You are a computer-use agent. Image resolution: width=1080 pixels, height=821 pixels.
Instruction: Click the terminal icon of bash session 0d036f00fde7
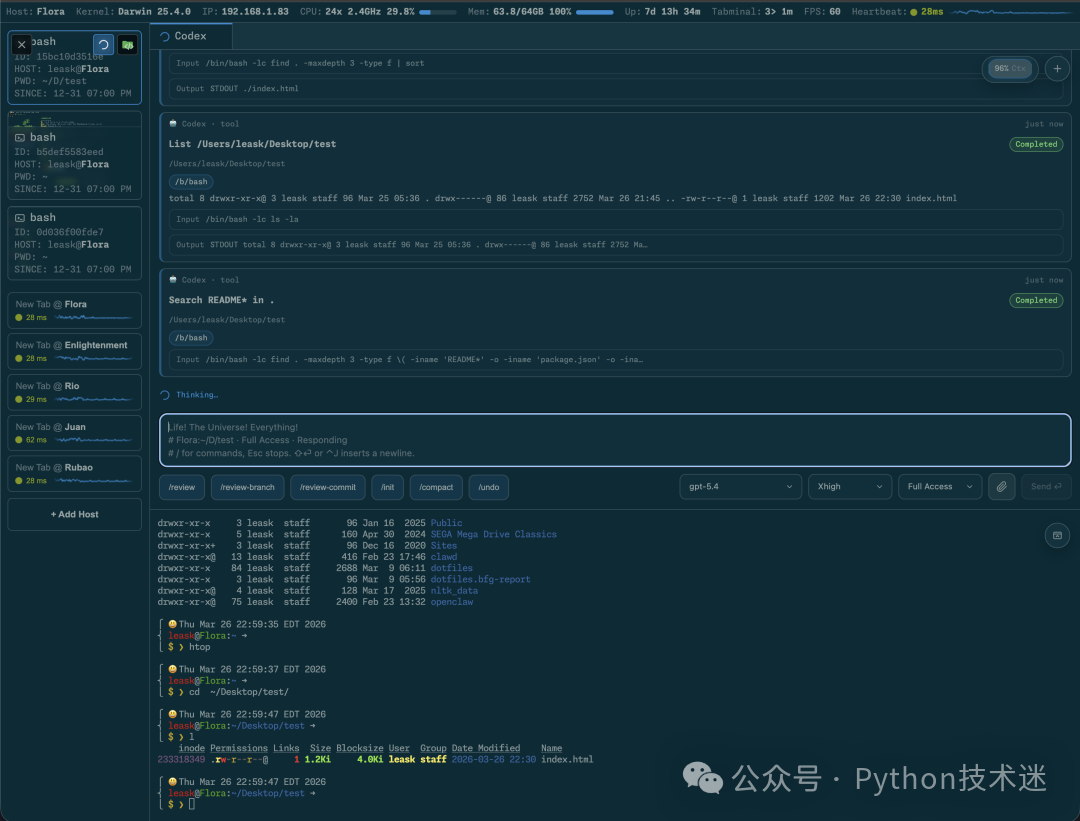point(20,218)
